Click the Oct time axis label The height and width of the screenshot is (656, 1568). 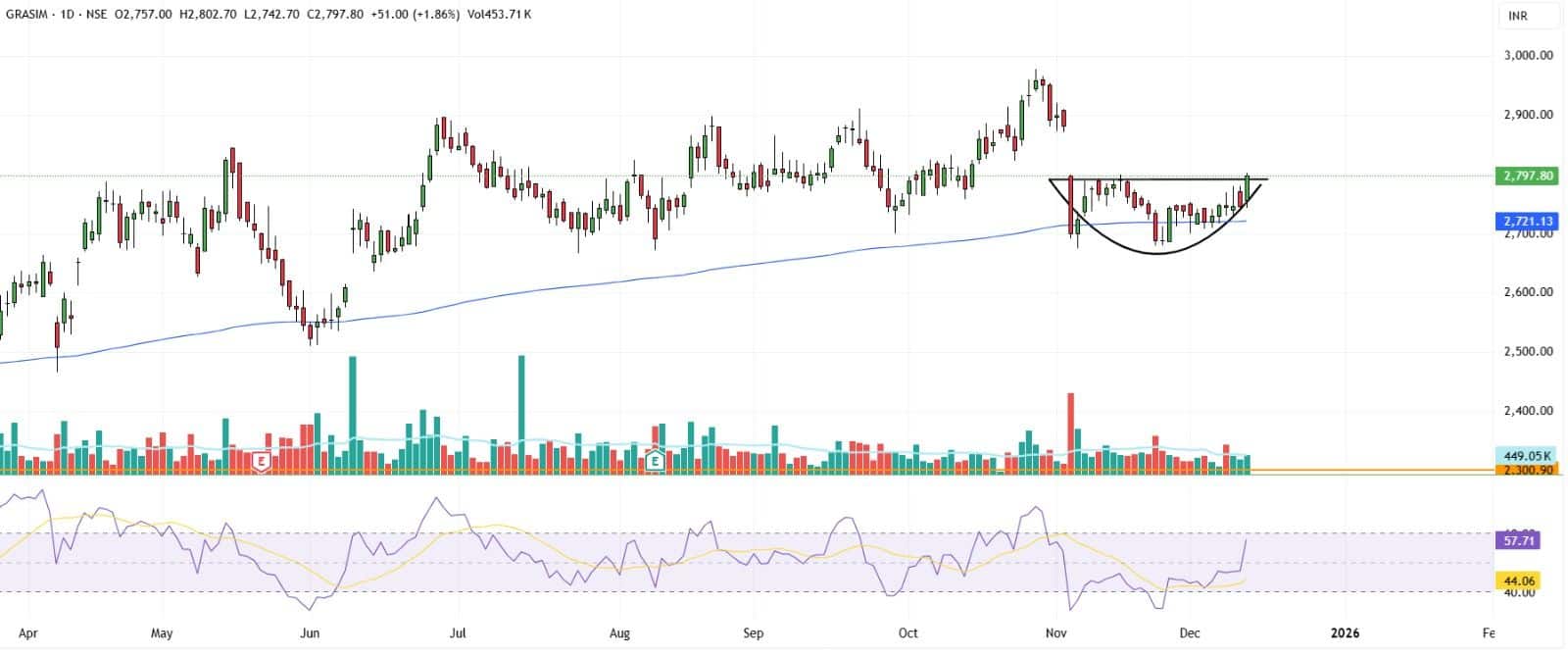908,633
